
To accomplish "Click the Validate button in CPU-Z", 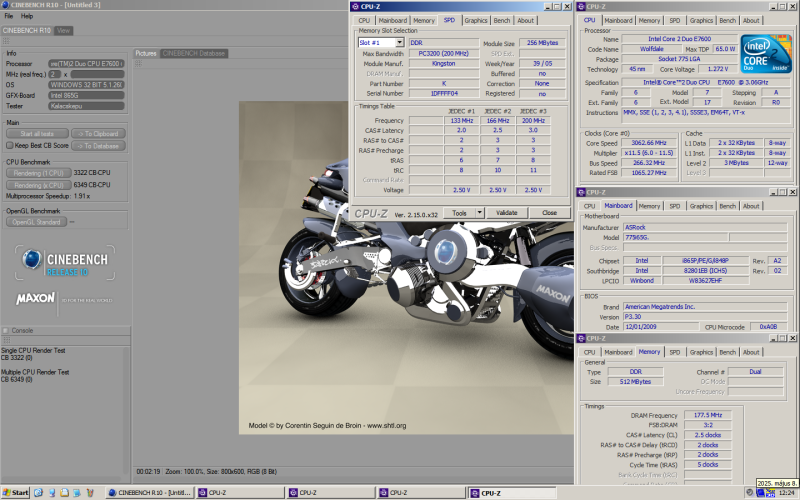I will tap(506, 213).
